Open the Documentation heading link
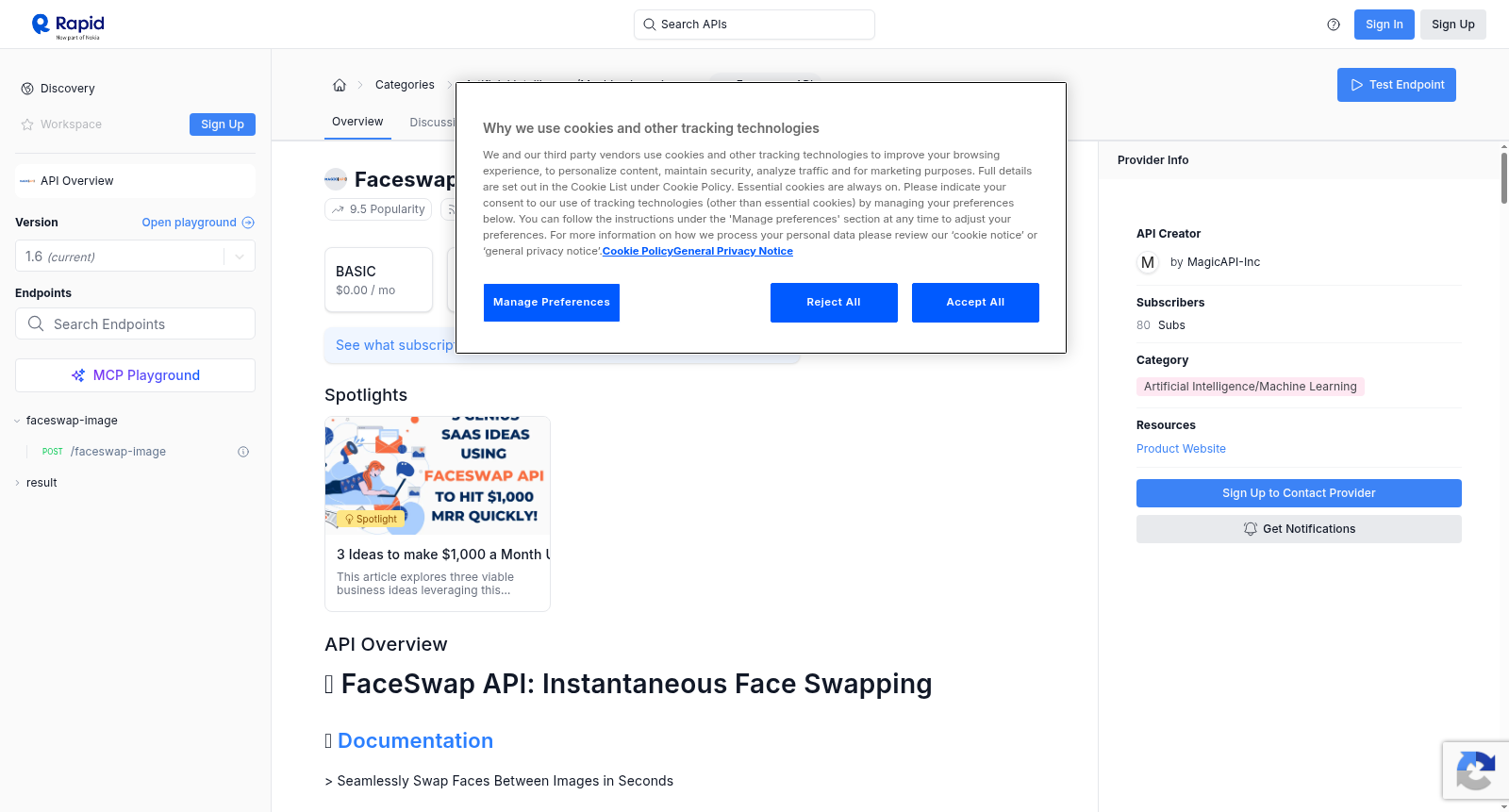This screenshot has height=812, width=1509. [415, 741]
